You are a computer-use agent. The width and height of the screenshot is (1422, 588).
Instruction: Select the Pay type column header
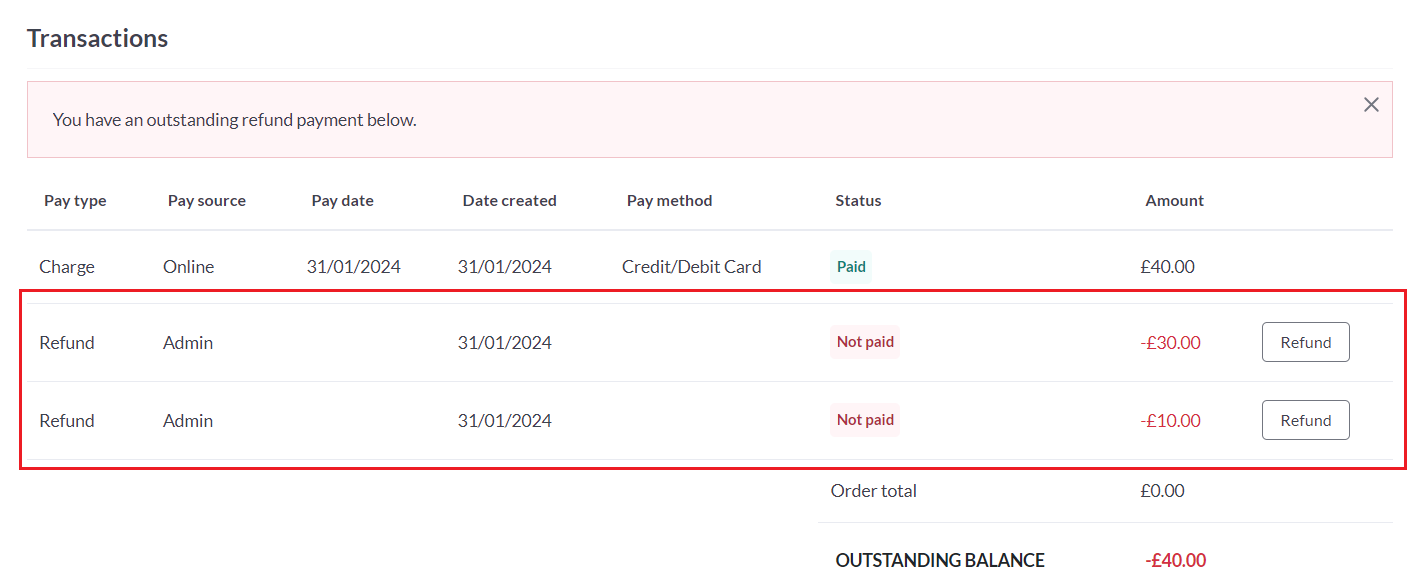click(x=75, y=200)
